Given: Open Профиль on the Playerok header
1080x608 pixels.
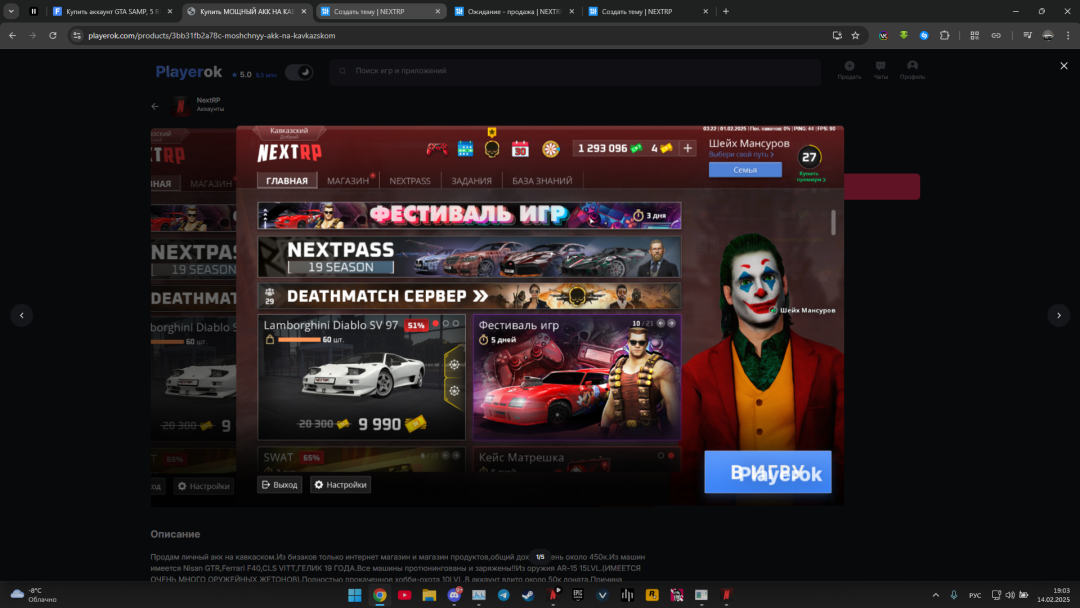Looking at the screenshot, I should click(x=912, y=70).
